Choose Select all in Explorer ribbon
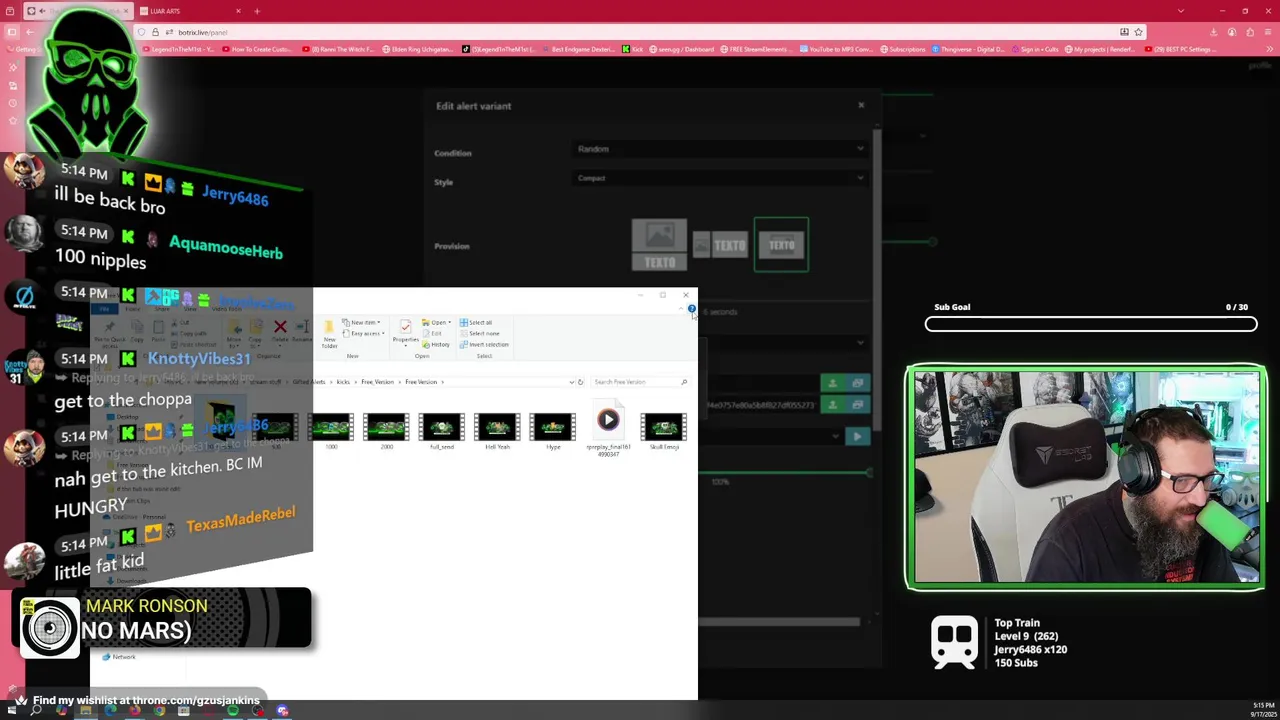The height and width of the screenshot is (720, 1280). [x=477, y=323]
